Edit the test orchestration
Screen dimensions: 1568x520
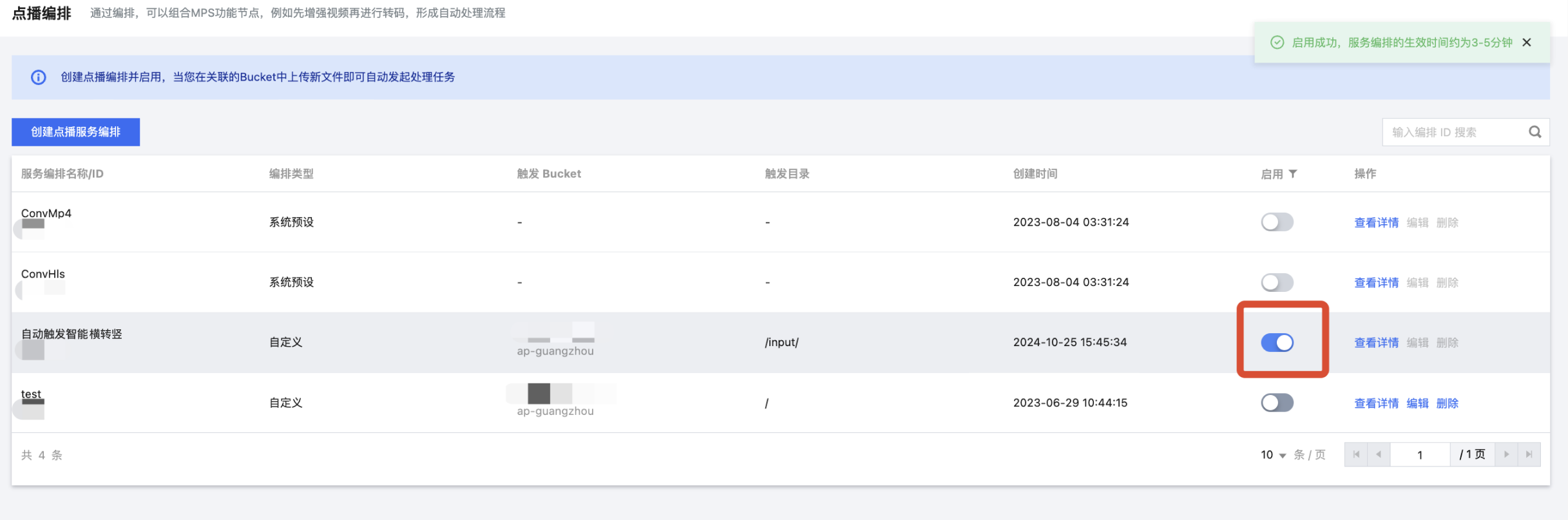click(x=1417, y=403)
